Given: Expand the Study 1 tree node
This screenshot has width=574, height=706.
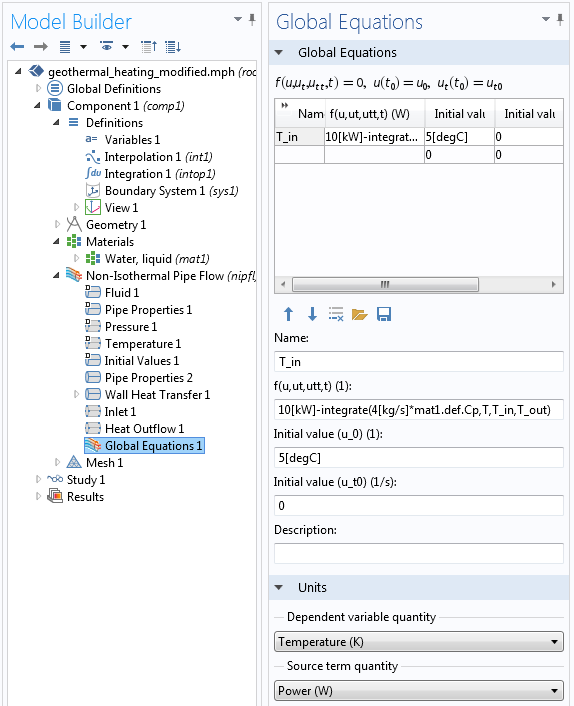Looking at the screenshot, I should click(x=38, y=480).
